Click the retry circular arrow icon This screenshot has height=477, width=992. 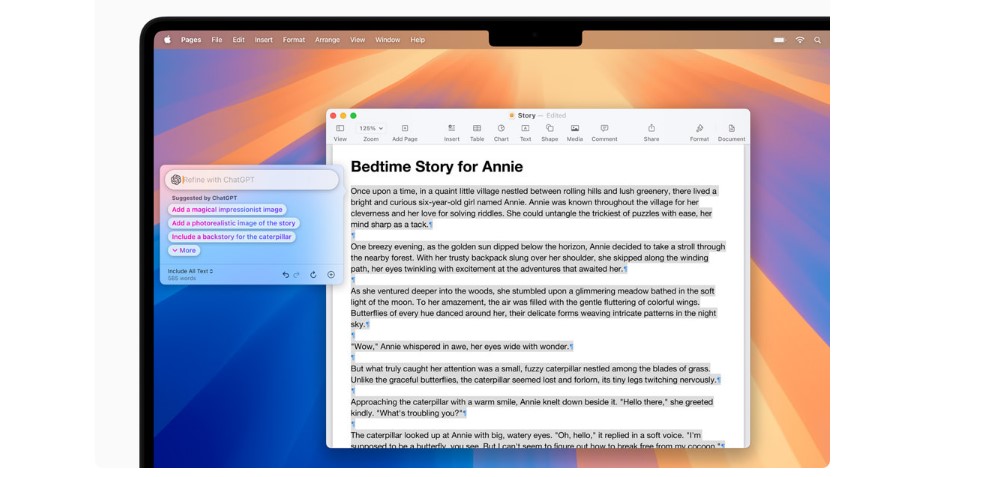pos(313,275)
